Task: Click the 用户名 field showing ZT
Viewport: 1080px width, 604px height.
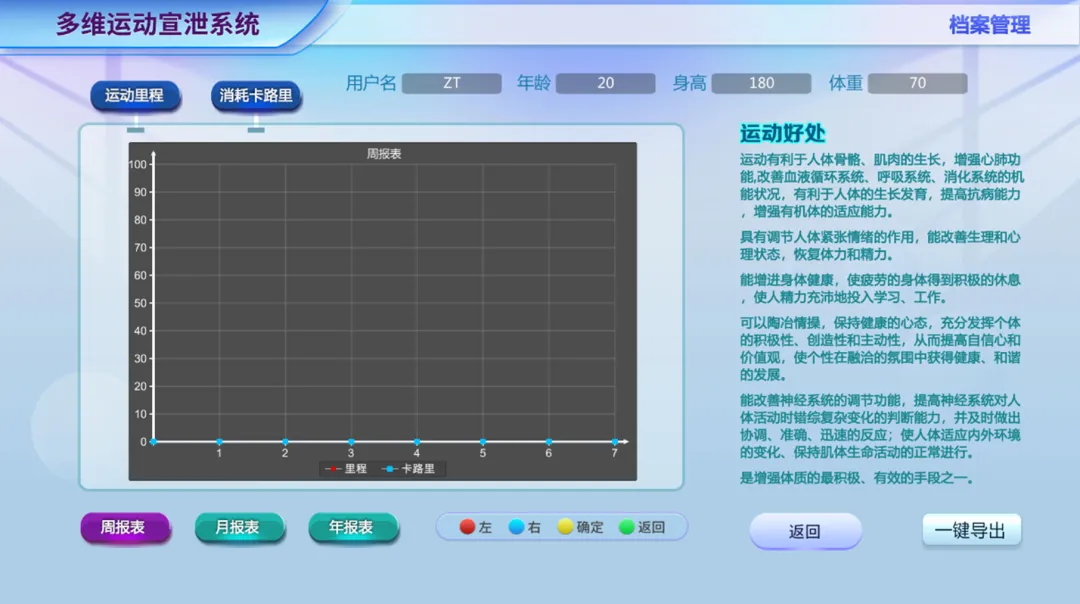Action: [452, 83]
